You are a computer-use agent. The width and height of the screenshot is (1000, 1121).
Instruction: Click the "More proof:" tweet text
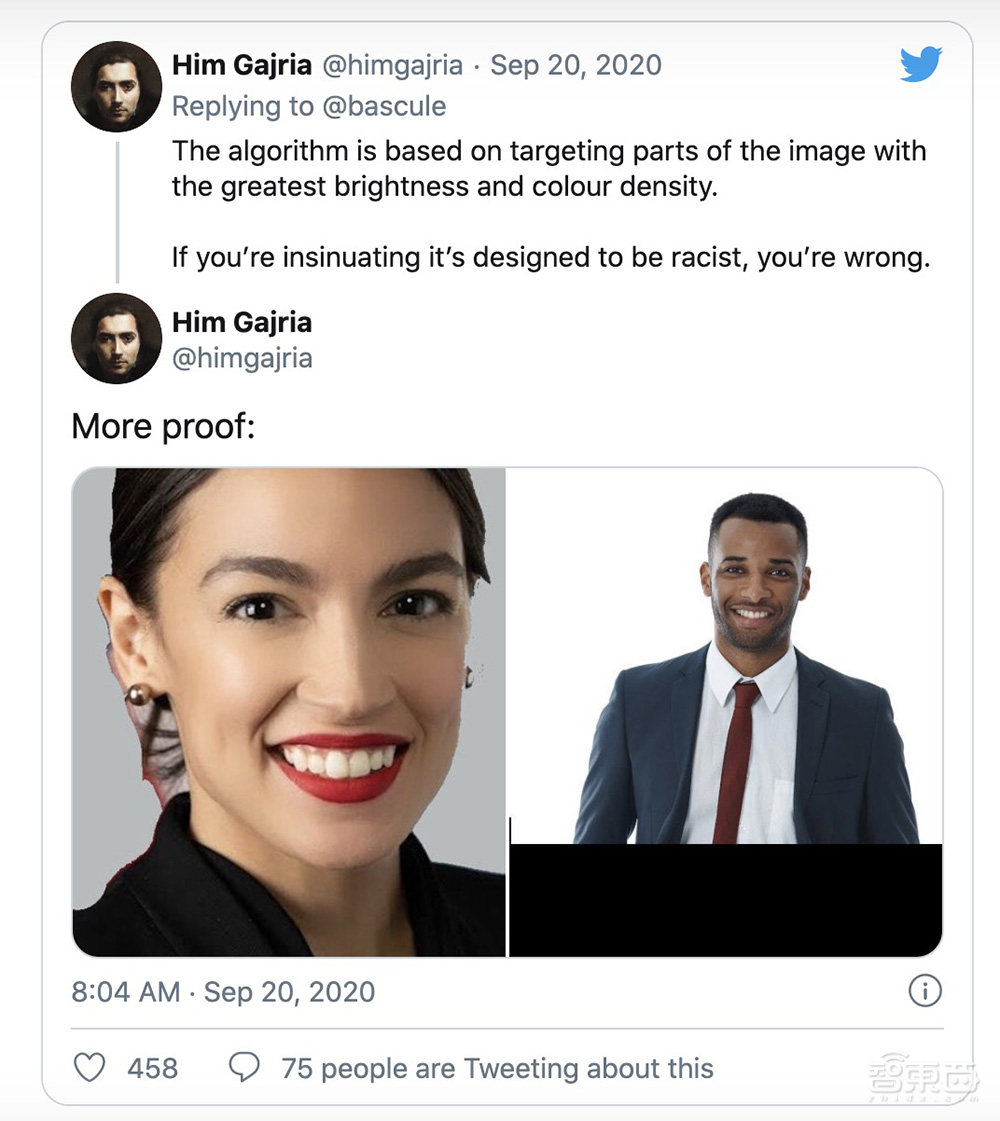[164, 427]
